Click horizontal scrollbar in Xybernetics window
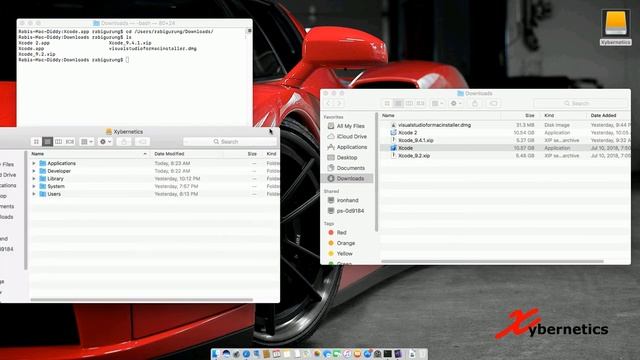640x360 pixels. [x=142, y=300]
